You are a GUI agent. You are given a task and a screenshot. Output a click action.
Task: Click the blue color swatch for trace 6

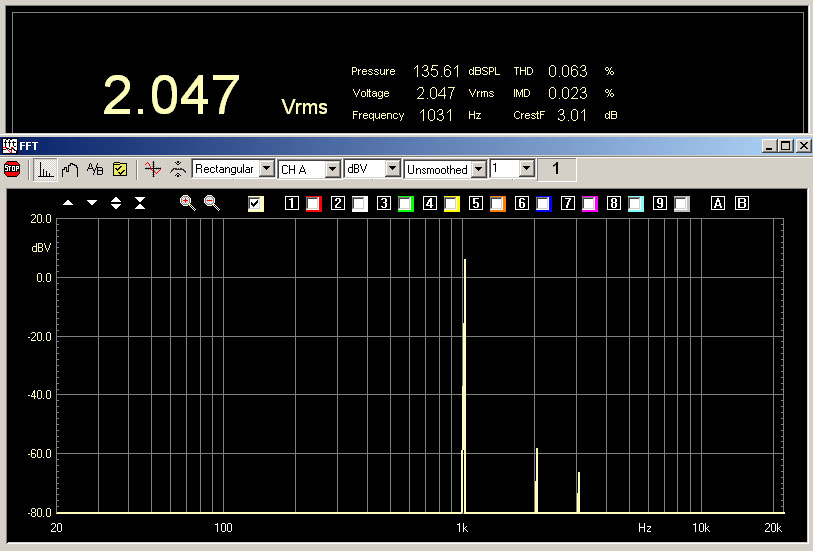coord(543,204)
